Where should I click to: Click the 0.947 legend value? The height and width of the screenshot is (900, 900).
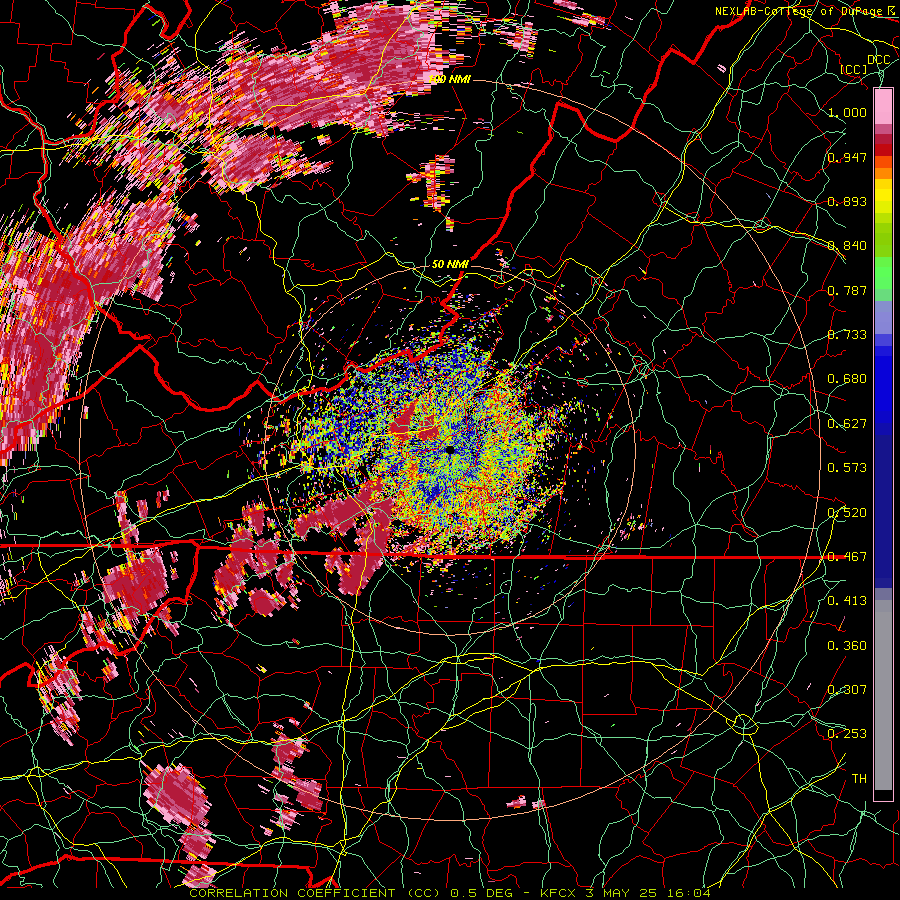847,157
